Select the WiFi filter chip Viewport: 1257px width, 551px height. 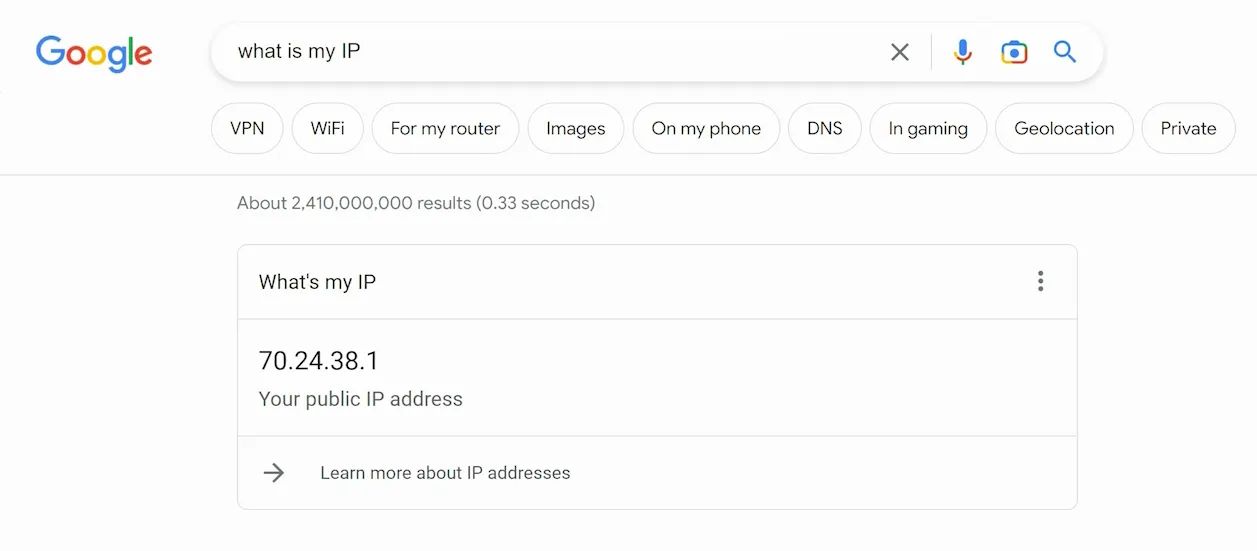point(328,128)
